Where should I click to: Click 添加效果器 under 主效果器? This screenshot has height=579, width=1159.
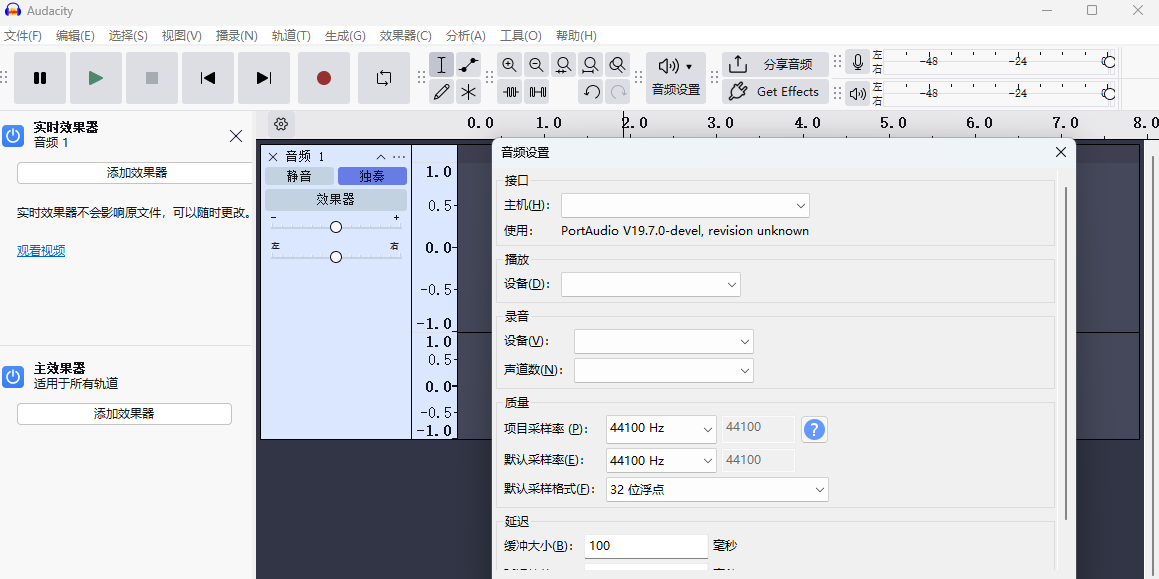124,414
